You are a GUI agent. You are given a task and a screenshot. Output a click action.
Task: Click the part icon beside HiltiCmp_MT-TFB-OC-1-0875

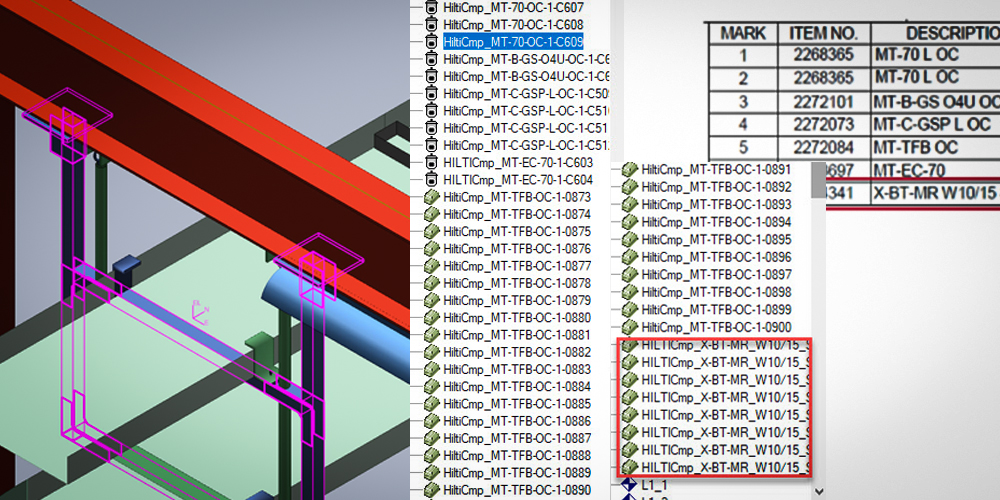coord(432,232)
